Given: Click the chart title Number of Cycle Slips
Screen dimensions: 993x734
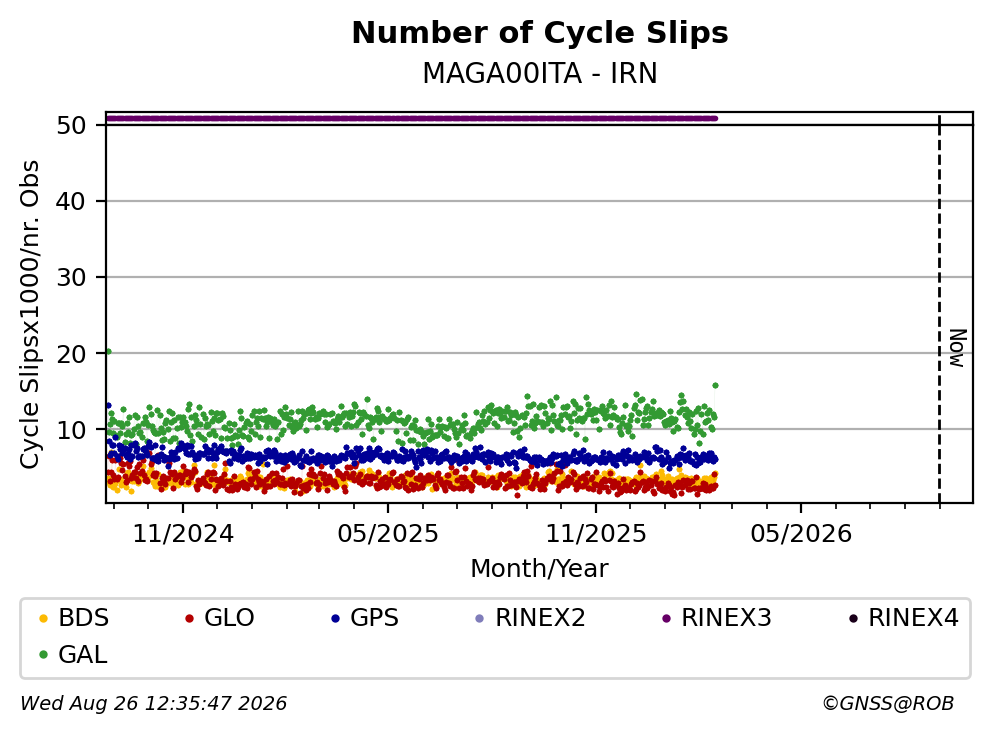Looking at the screenshot, I should point(540,33).
